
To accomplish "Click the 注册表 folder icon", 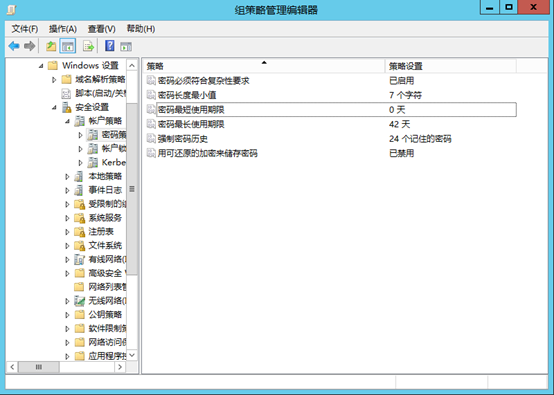I will tap(79, 232).
